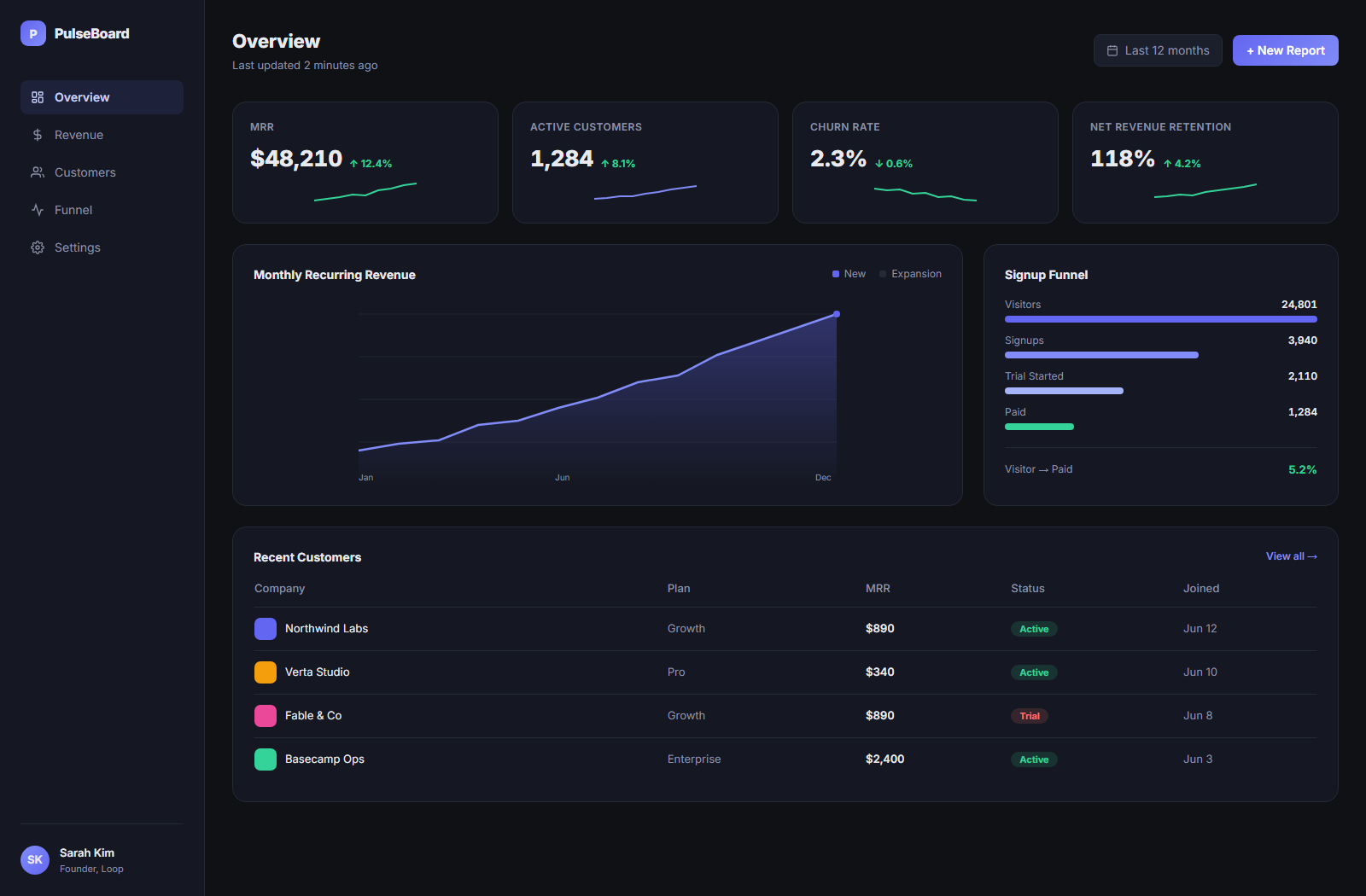1366x896 pixels.
Task: Click the churn rate down-arrow 0.6% indicator
Action: click(894, 164)
